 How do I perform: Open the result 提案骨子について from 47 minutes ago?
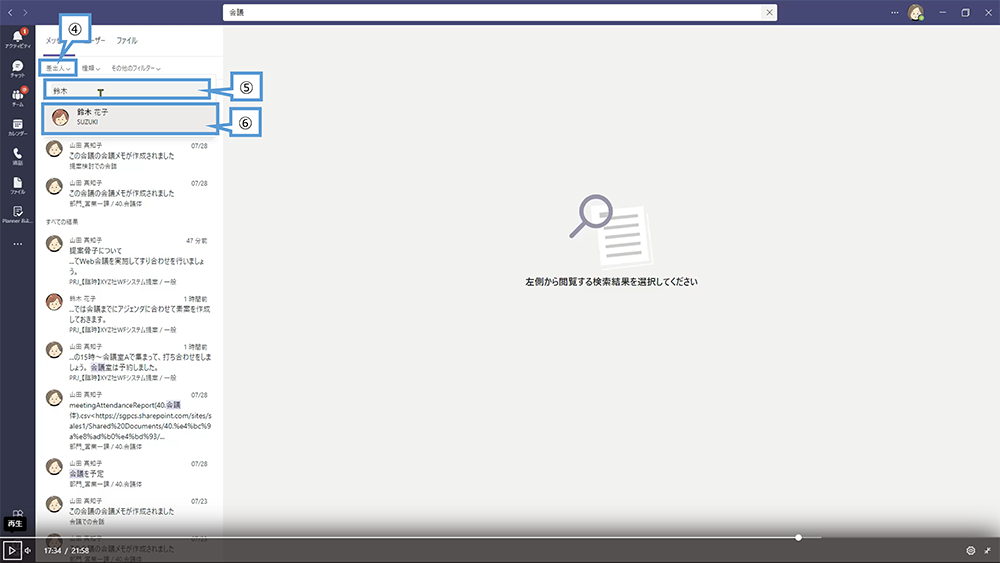pyautogui.click(x=129, y=261)
